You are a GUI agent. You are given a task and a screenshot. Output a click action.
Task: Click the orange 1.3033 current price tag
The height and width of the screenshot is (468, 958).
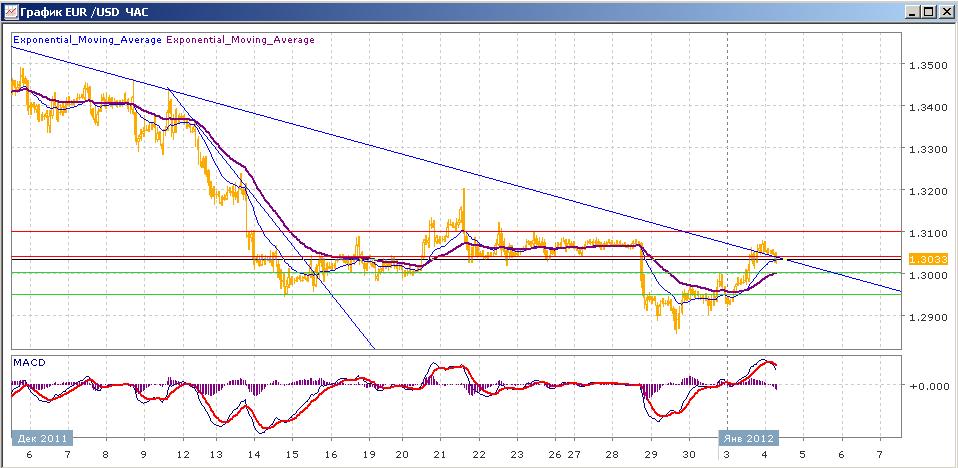(929, 260)
